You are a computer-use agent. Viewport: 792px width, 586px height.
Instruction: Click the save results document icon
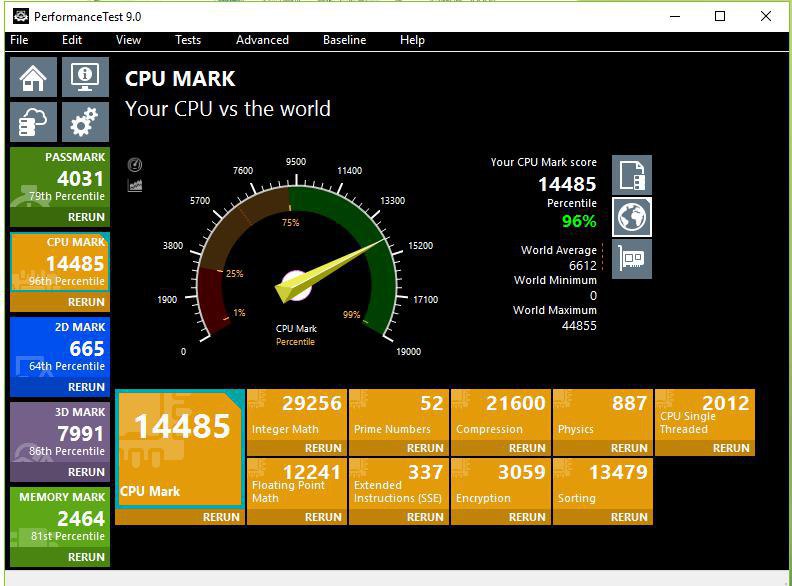632,175
